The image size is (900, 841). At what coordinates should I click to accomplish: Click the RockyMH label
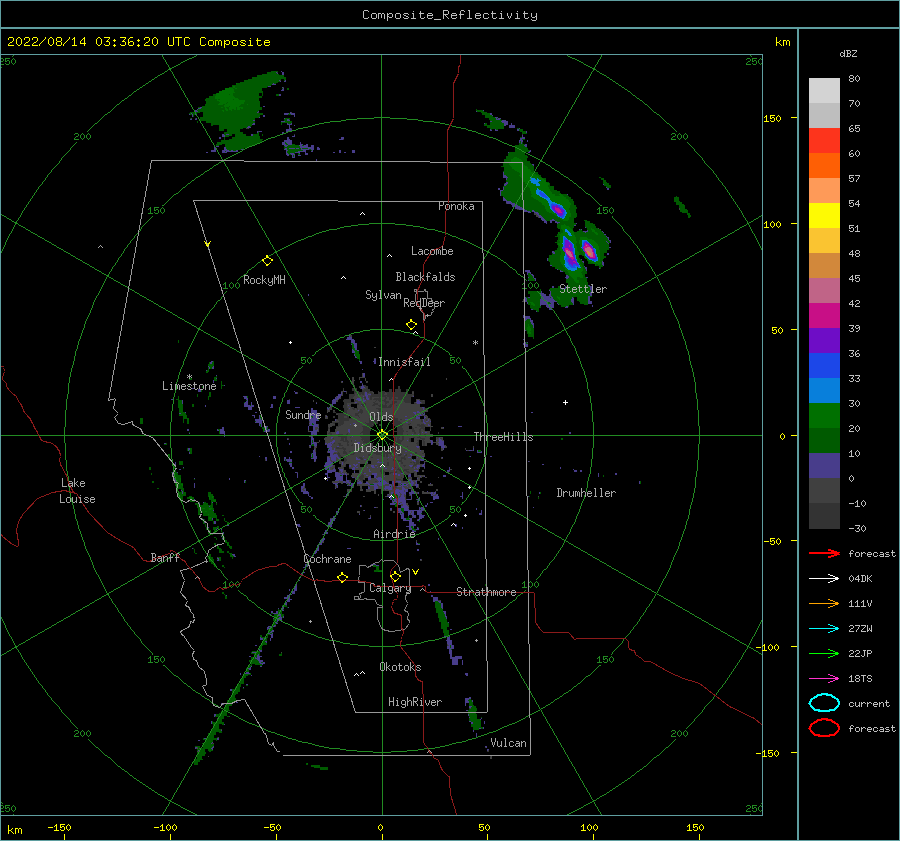[x=264, y=280]
